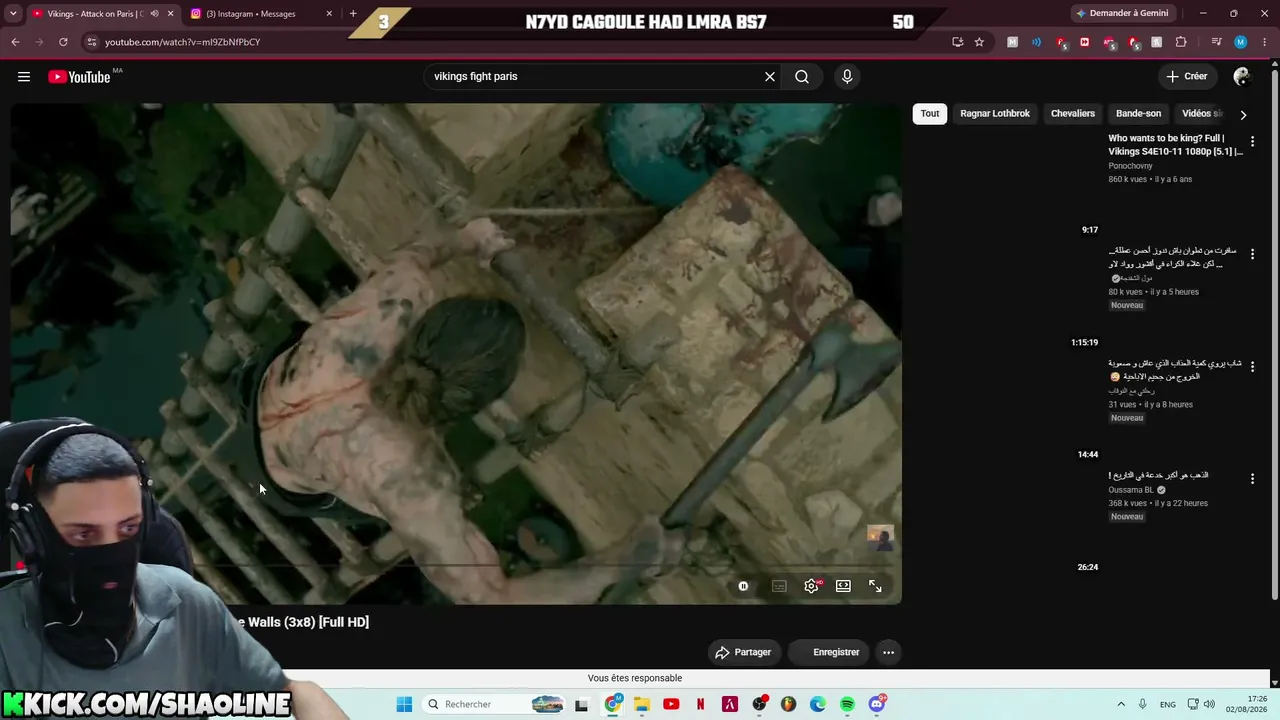Mute the Vikings tab audio

click(154, 14)
